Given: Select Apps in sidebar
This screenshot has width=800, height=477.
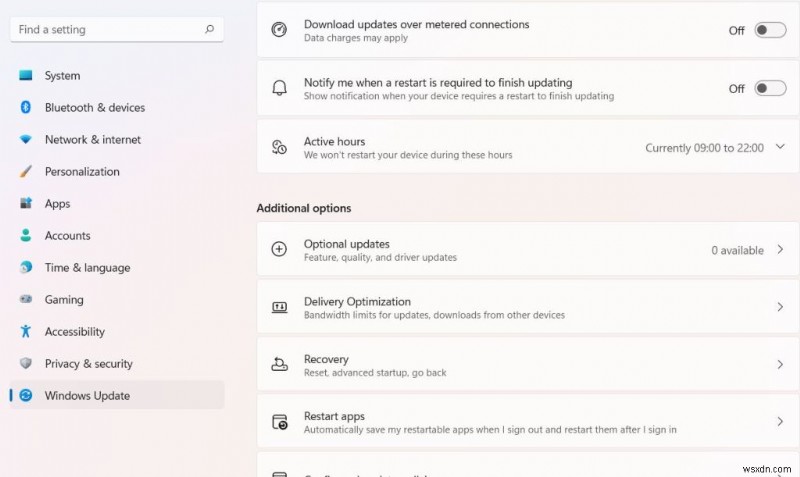Looking at the screenshot, I should coord(117,203).
